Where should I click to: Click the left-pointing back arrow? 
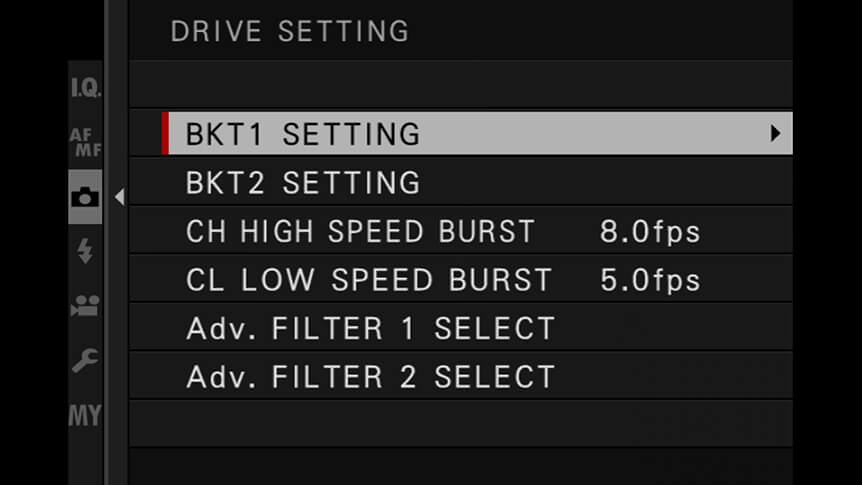[120, 197]
